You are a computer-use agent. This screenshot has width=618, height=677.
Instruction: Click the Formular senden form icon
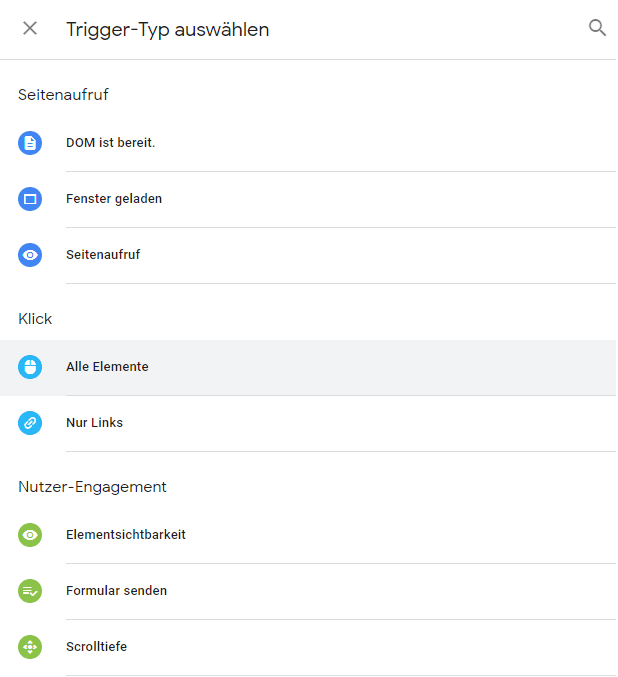[30, 591]
